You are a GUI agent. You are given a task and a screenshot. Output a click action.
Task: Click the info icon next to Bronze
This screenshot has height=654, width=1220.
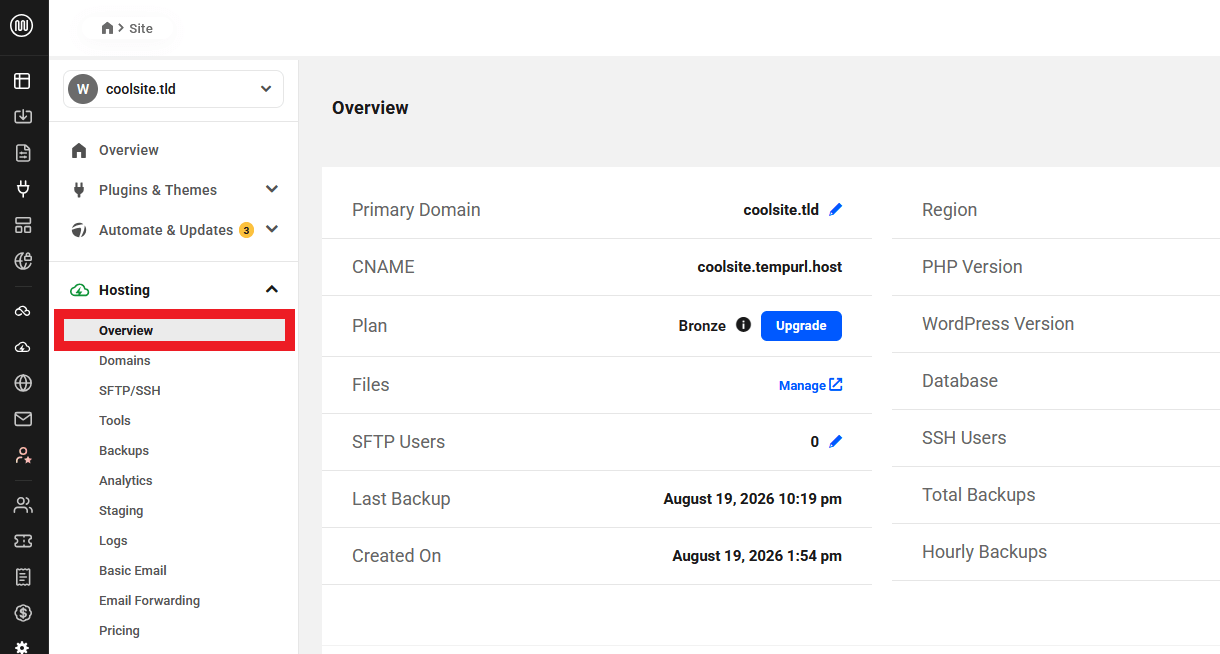click(743, 325)
